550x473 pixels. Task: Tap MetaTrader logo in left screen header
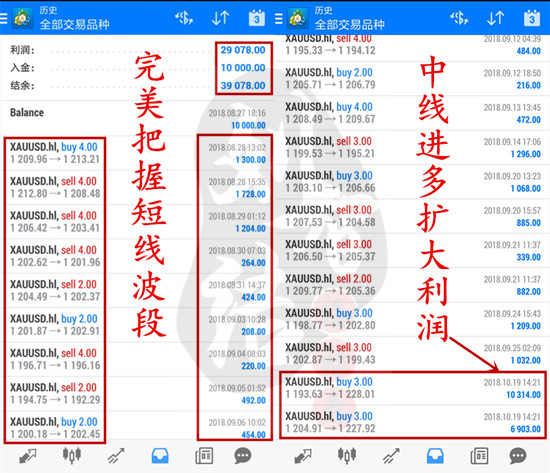tap(22, 18)
